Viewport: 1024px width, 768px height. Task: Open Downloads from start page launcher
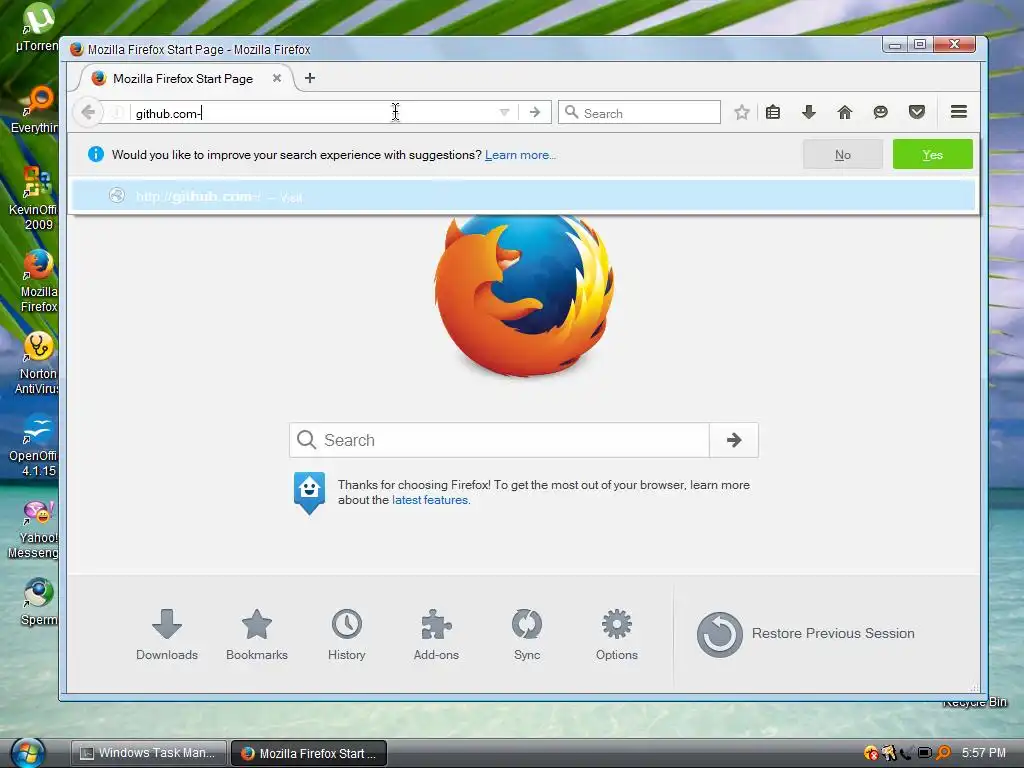[x=167, y=635]
